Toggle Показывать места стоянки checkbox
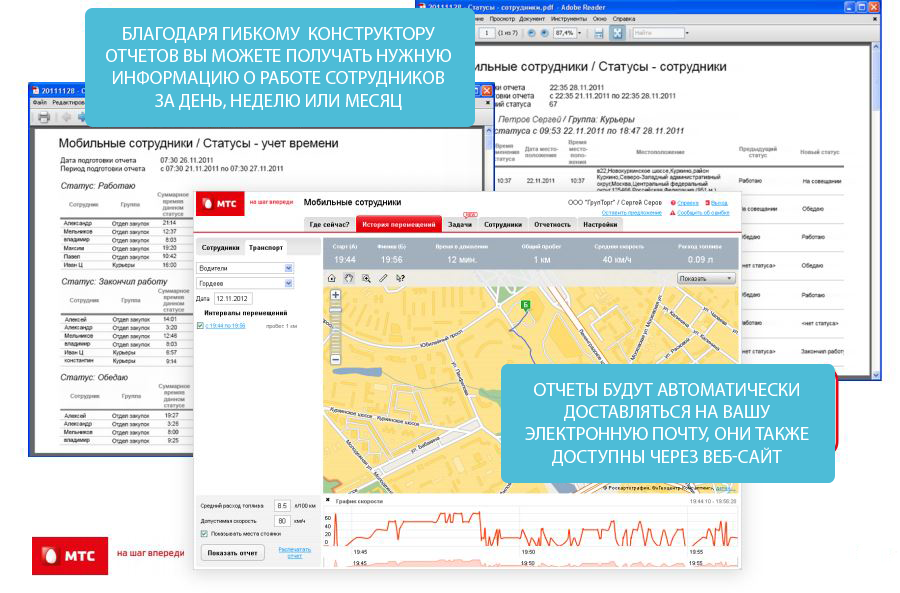This screenshot has width=900, height=593. pos(204,534)
